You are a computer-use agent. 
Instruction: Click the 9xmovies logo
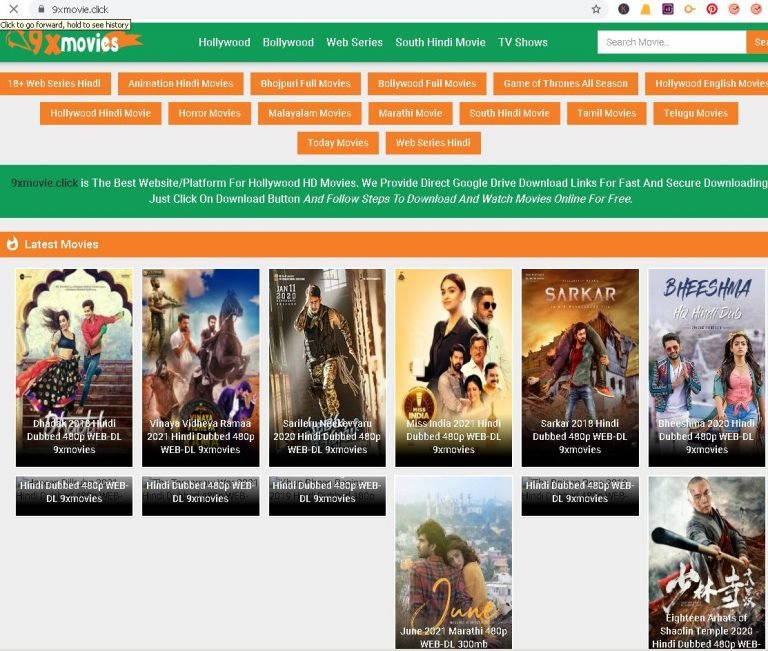point(73,43)
